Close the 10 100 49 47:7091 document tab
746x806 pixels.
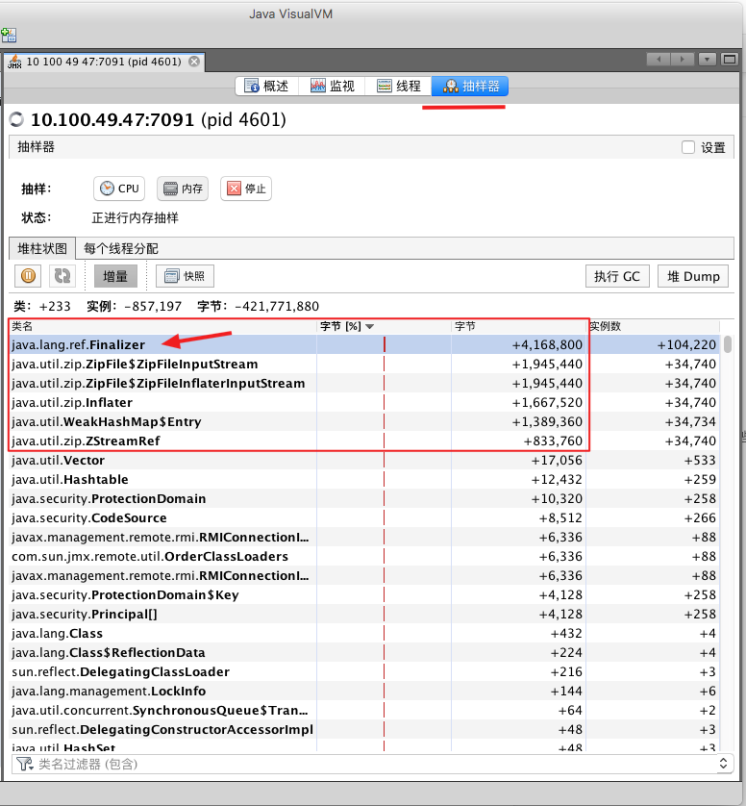(194, 62)
